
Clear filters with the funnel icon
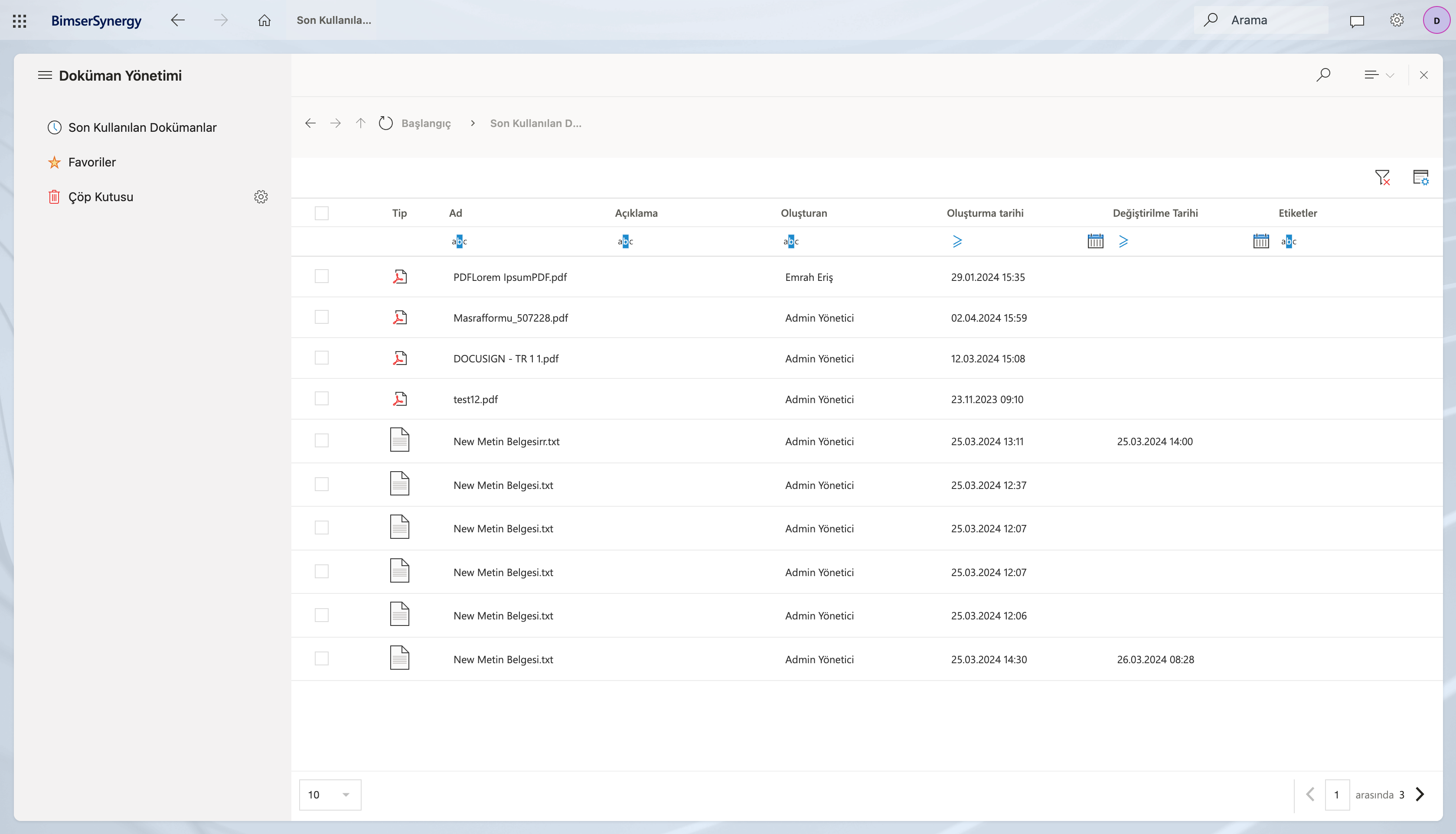click(x=1382, y=178)
